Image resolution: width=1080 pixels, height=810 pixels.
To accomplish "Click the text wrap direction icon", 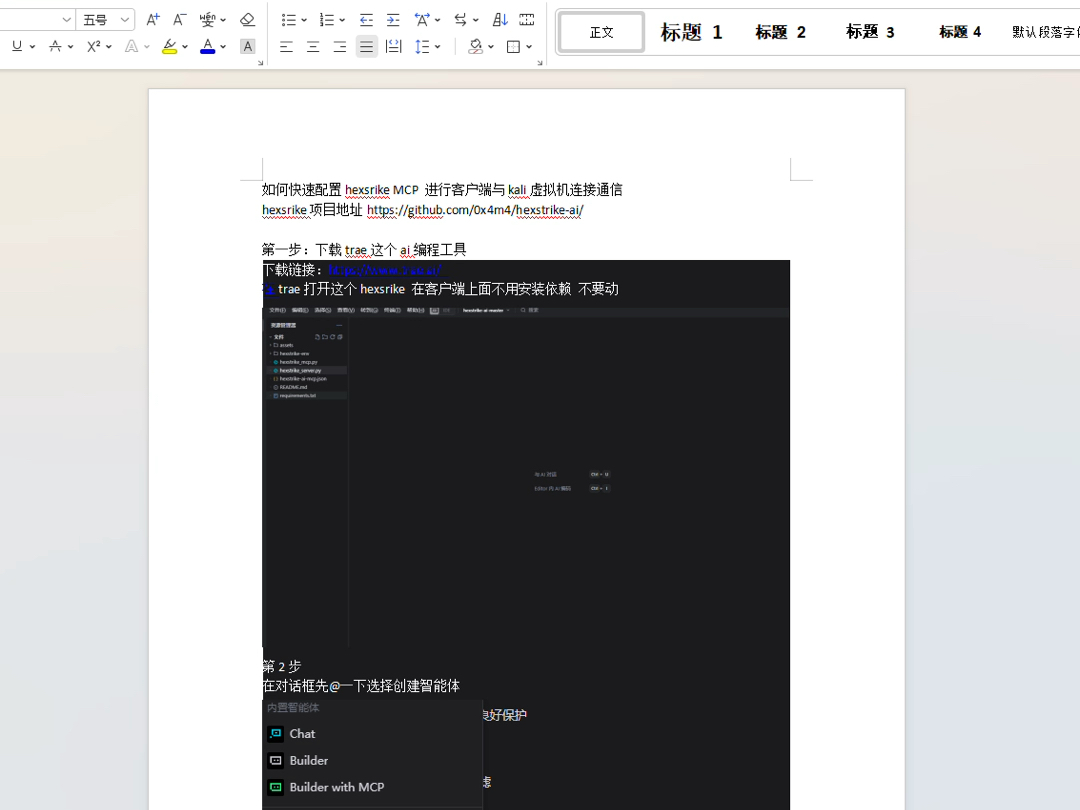I will 461,20.
